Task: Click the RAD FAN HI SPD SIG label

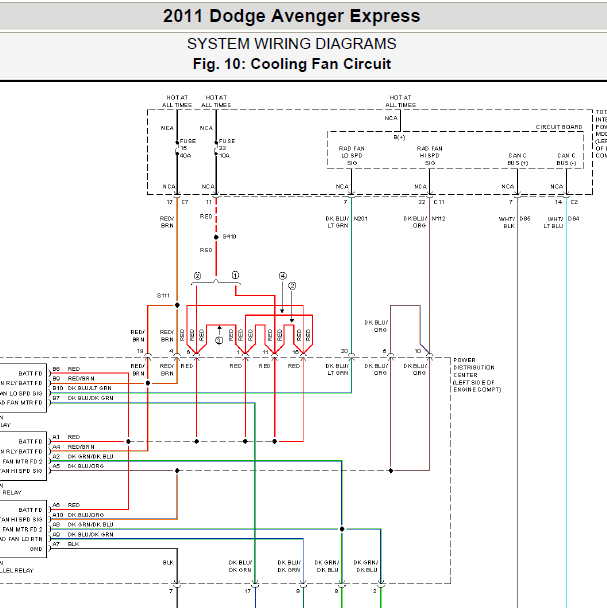Action: click(x=430, y=155)
